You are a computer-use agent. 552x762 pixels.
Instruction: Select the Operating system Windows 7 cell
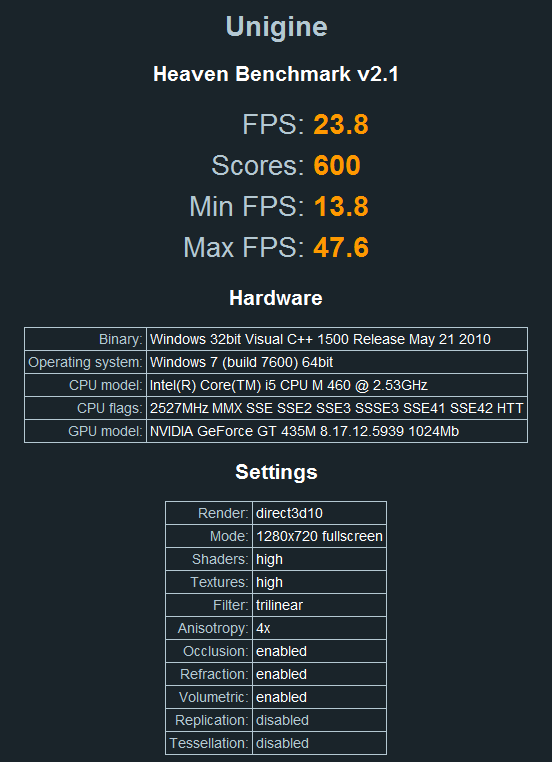click(337, 362)
